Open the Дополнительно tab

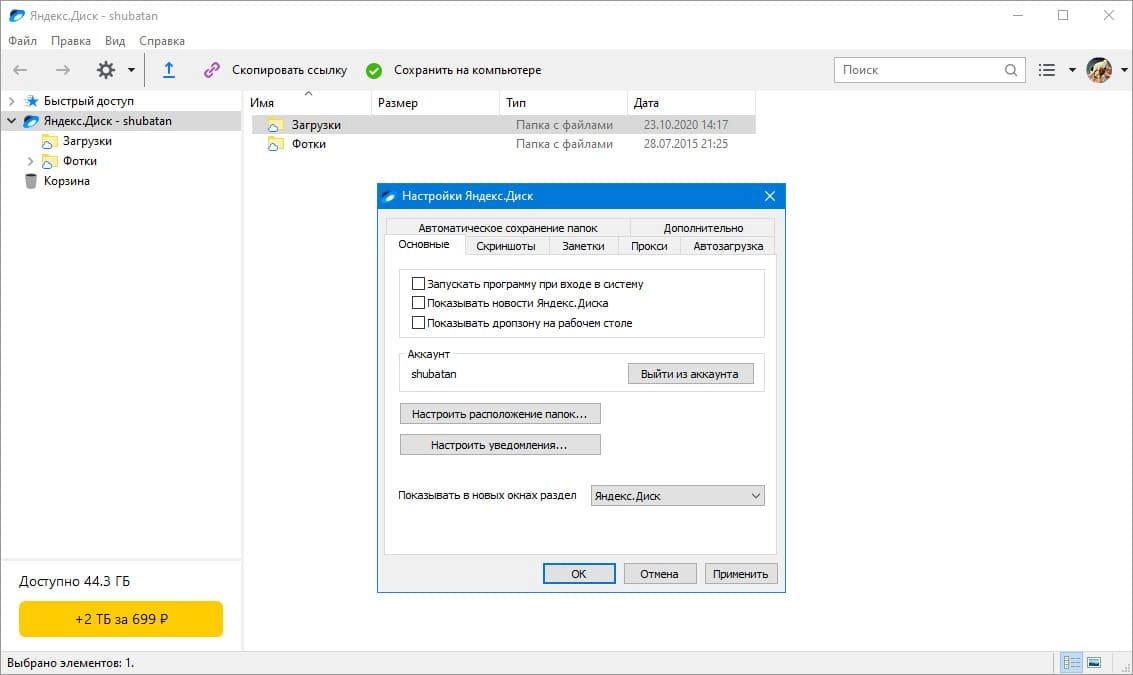click(x=703, y=228)
